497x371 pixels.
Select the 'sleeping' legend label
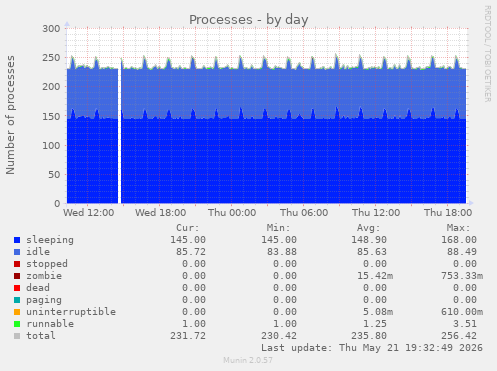[x=50, y=240]
